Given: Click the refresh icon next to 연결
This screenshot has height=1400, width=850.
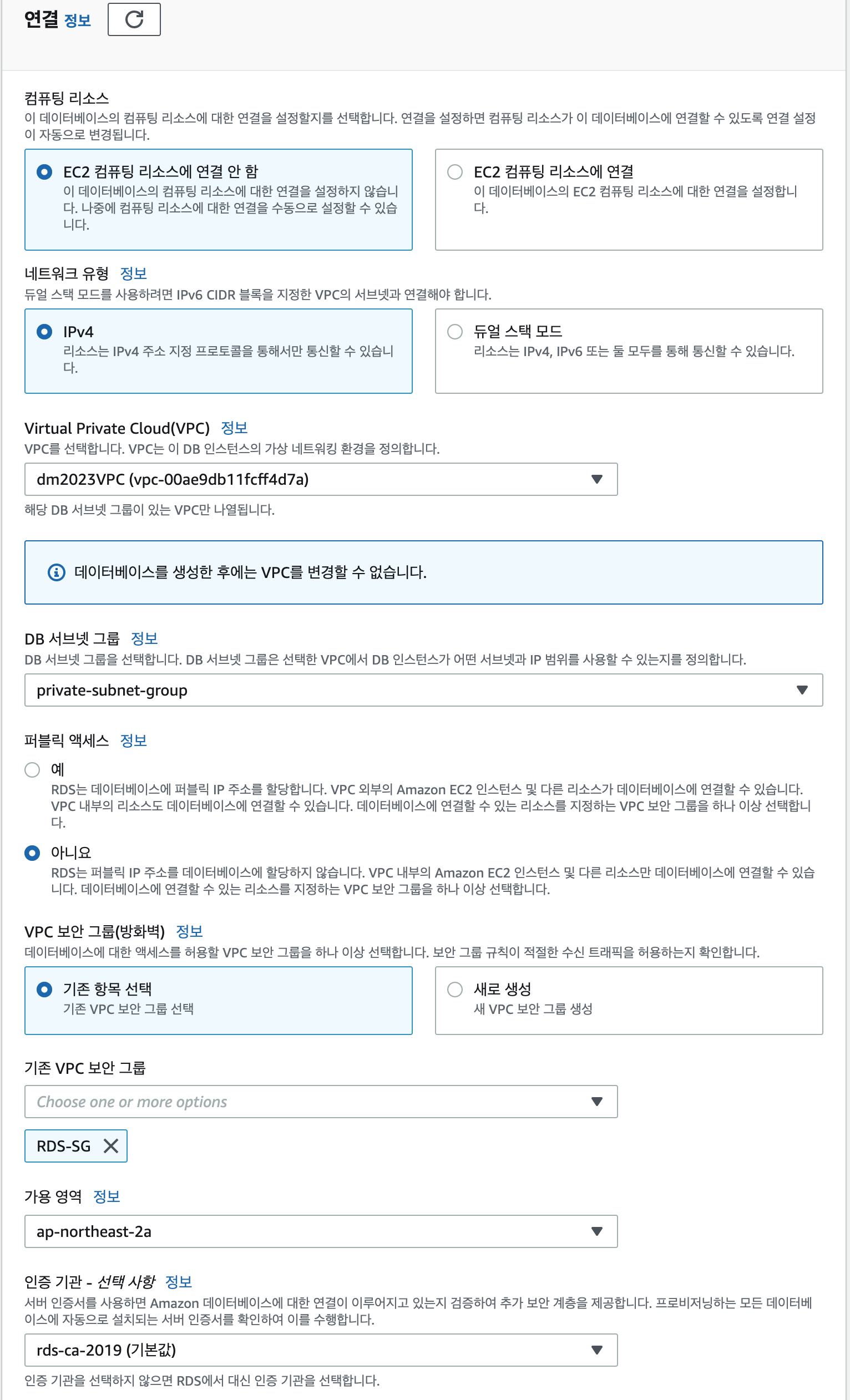Looking at the screenshot, I should [134, 19].
